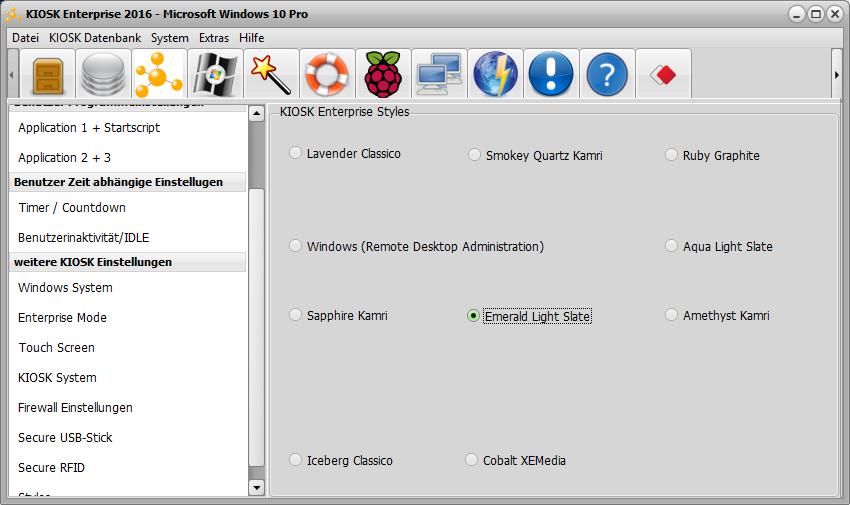
Task: Open the KIOSK Datenbank menu
Action: point(95,38)
